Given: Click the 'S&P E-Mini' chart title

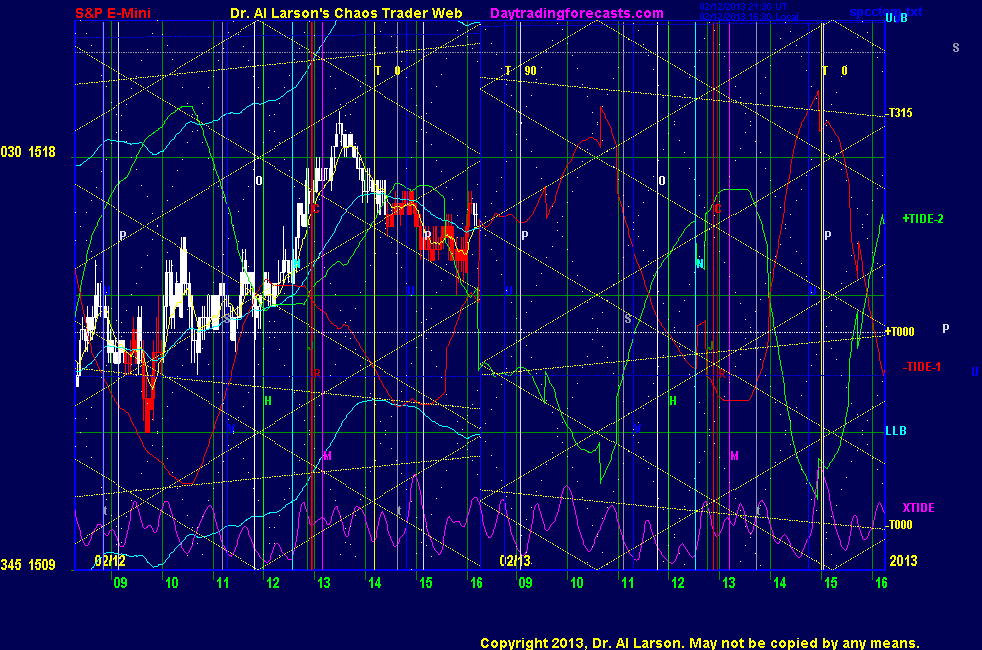Looking at the screenshot, I should tap(113, 13).
